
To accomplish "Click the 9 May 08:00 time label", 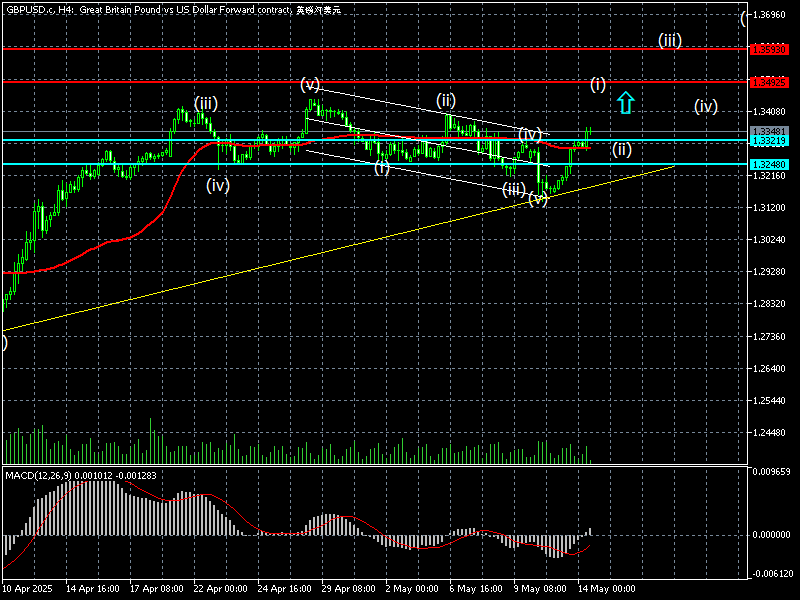I will 540,589.
